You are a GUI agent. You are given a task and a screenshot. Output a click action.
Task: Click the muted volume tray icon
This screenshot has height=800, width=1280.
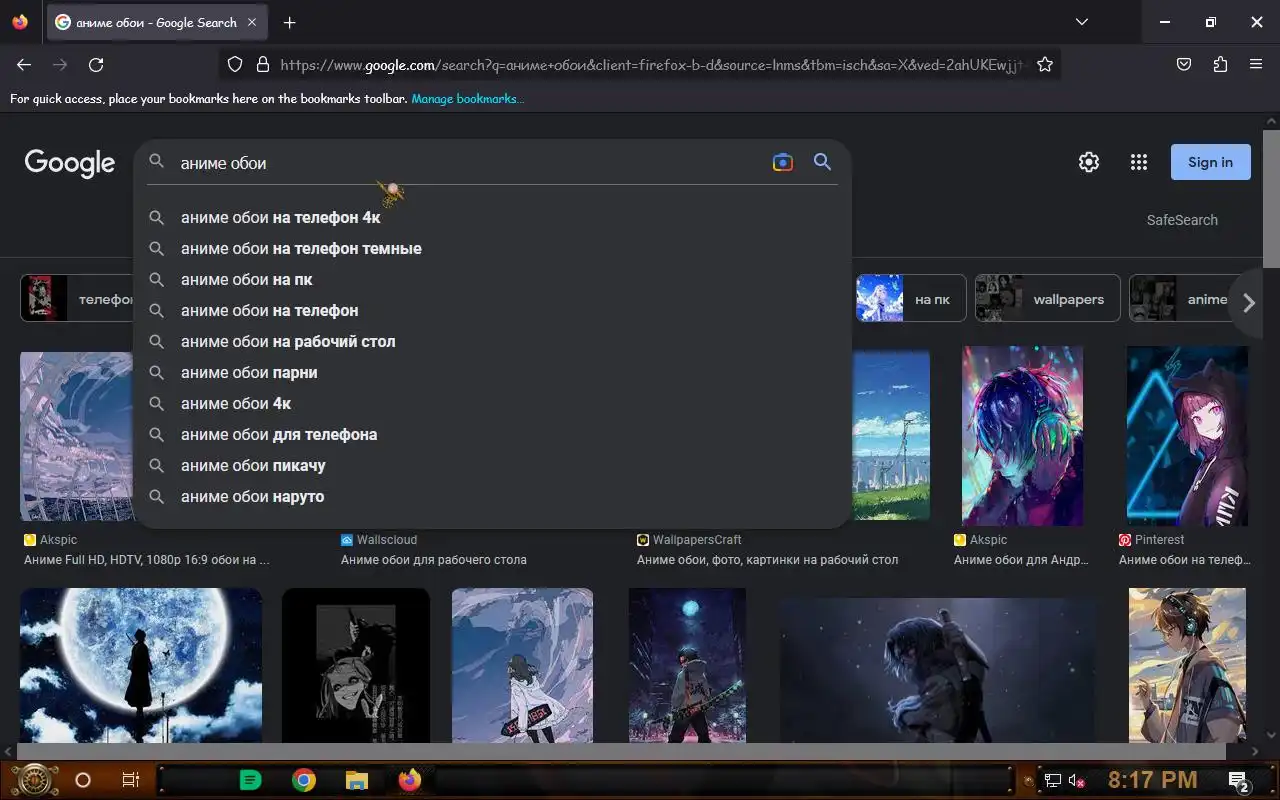[1078, 781]
